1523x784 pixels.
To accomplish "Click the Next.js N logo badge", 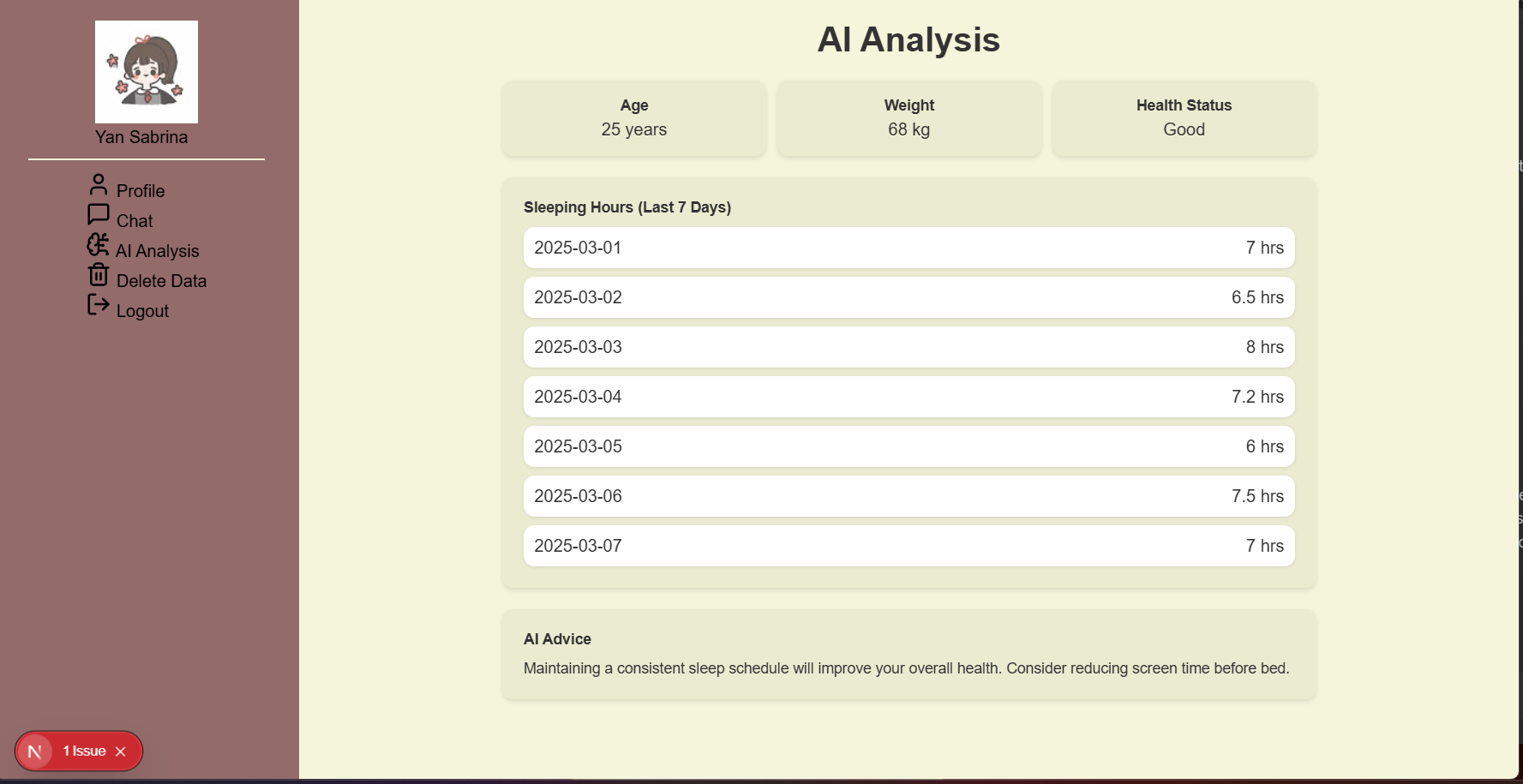I will coord(35,751).
